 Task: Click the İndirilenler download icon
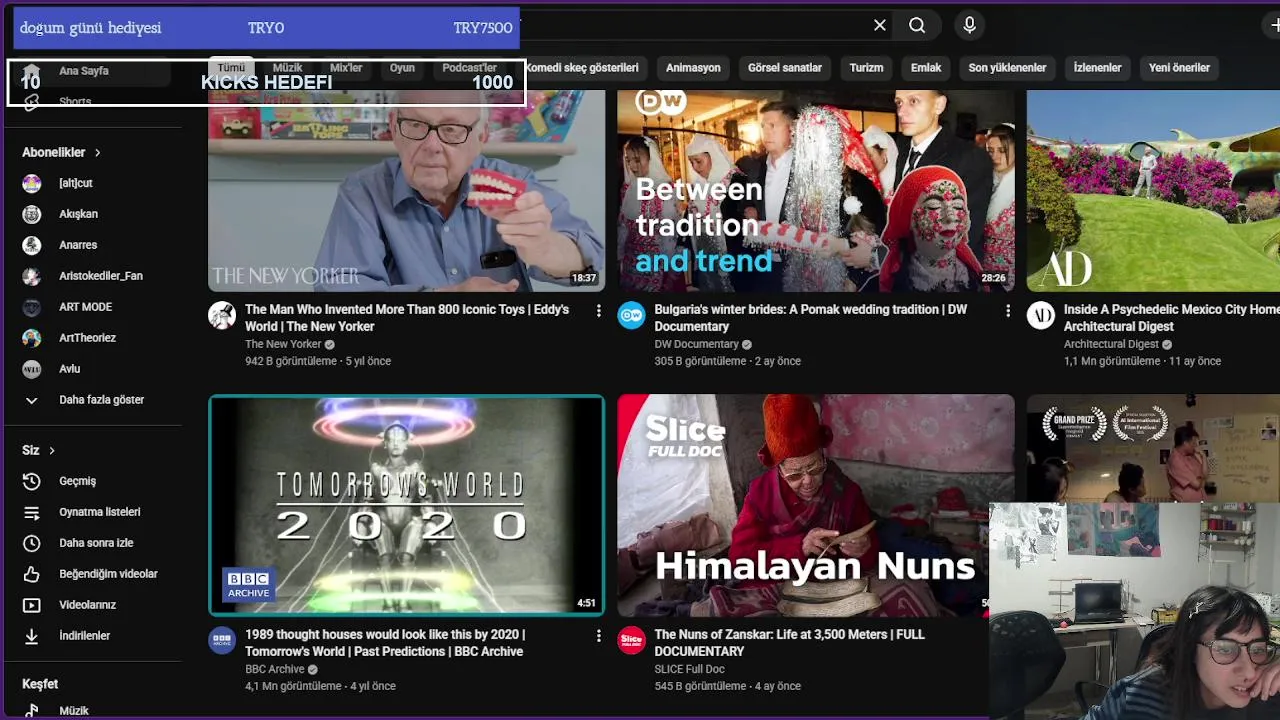32,636
